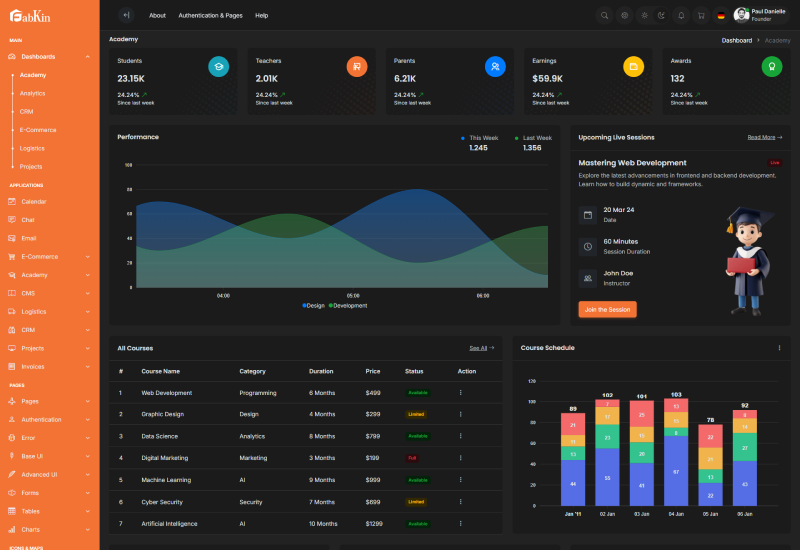Open the Authentication & Pages menu
800x550 pixels.
210,16
